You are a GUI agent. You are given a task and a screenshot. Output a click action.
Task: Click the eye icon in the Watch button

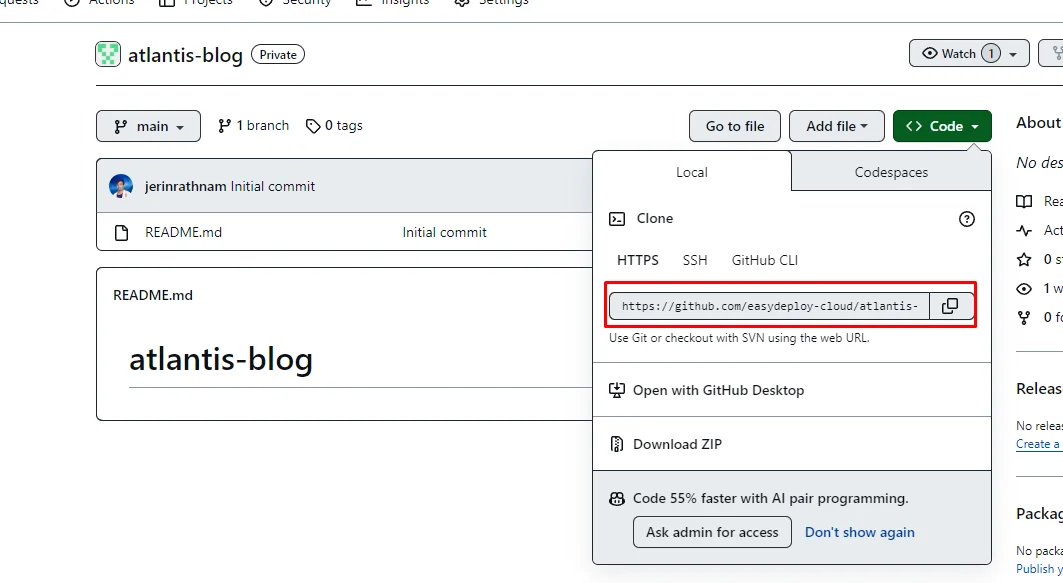click(929, 54)
